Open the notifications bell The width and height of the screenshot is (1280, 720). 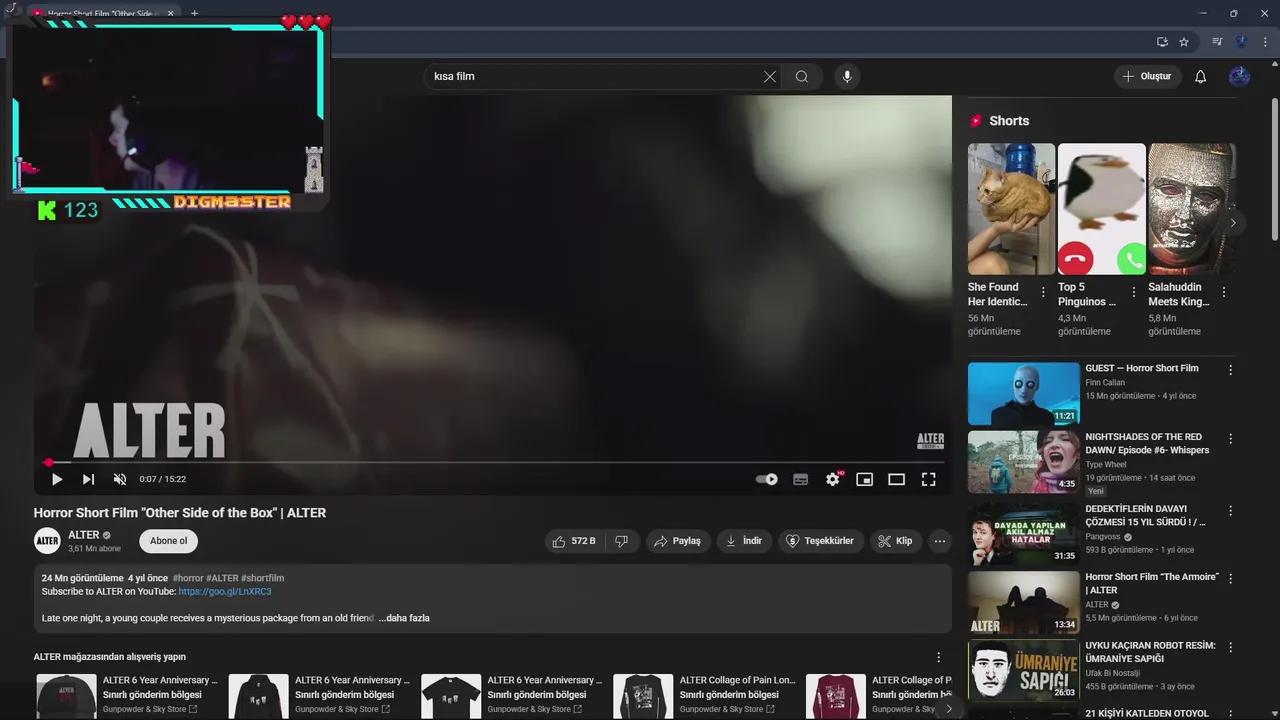(1201, 77)
